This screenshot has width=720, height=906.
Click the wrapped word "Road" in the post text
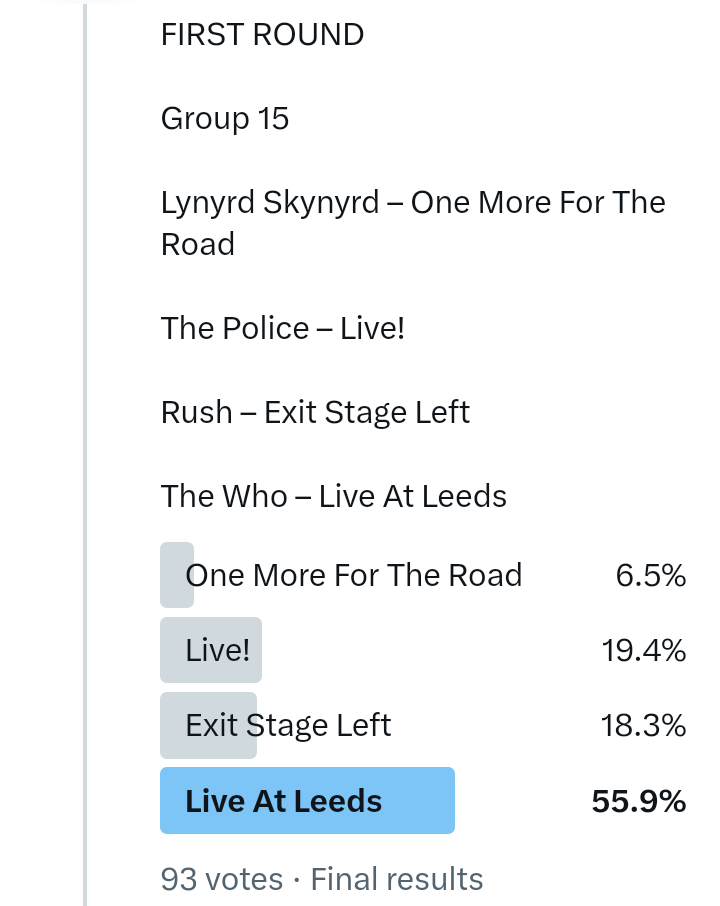[x=198, y=245]
